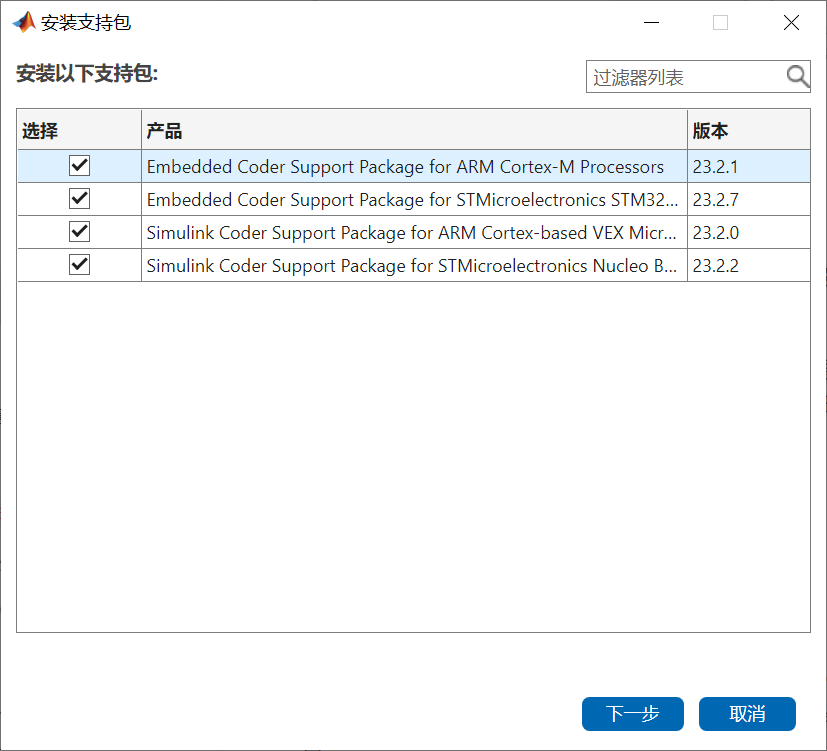The height and width of the screenshot is (751, 827).
Task: Sort by the 选择 column header
Action: (x=79, y=130)
